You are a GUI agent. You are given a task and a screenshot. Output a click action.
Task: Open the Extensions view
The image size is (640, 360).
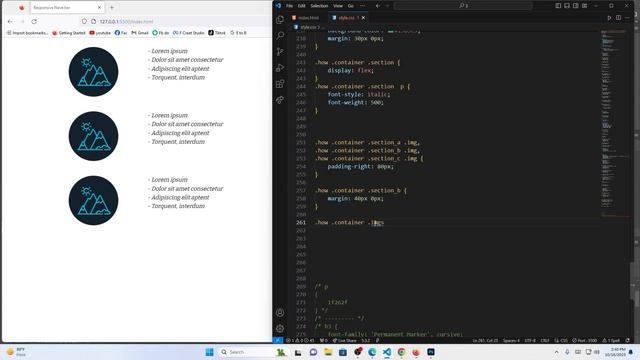[x=280, y=84]
